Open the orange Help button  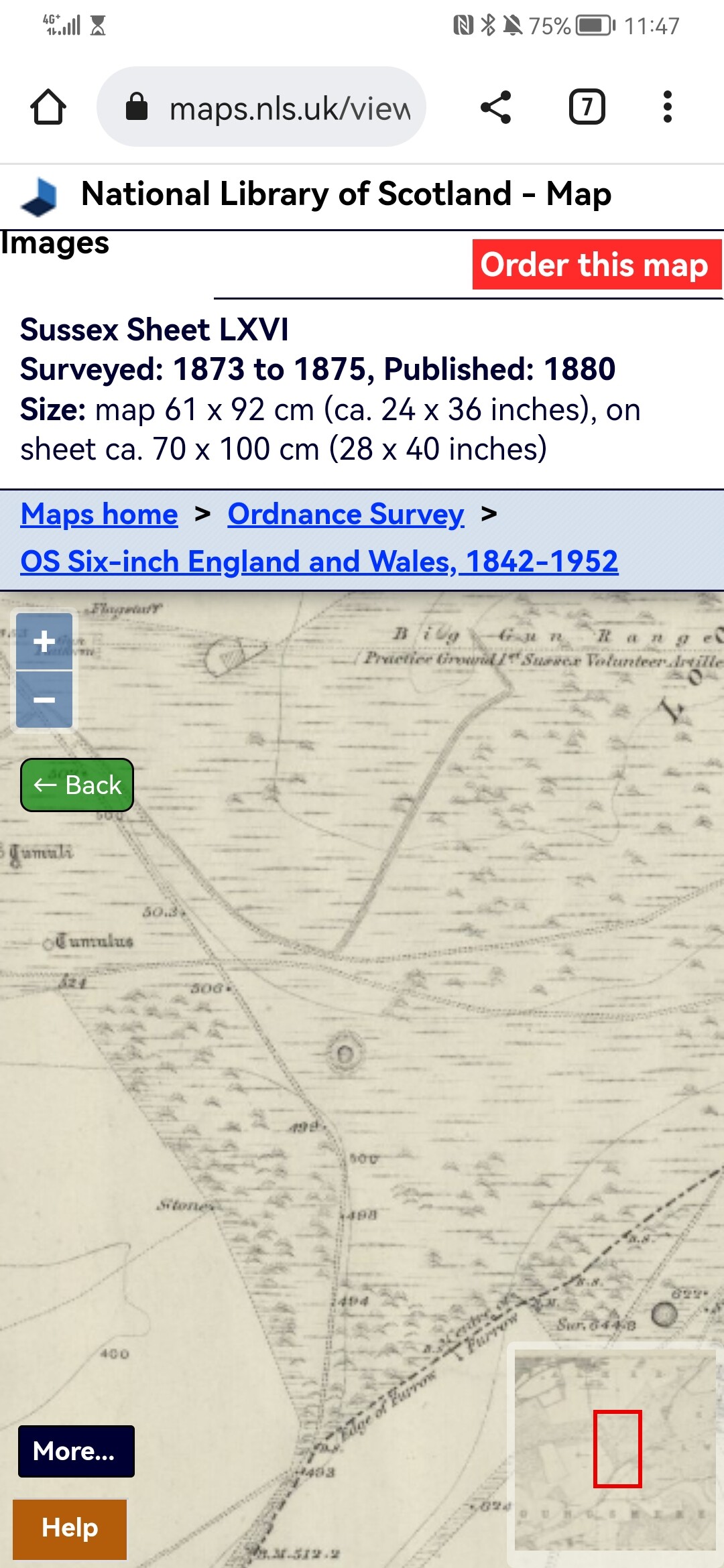point(70,1528)
